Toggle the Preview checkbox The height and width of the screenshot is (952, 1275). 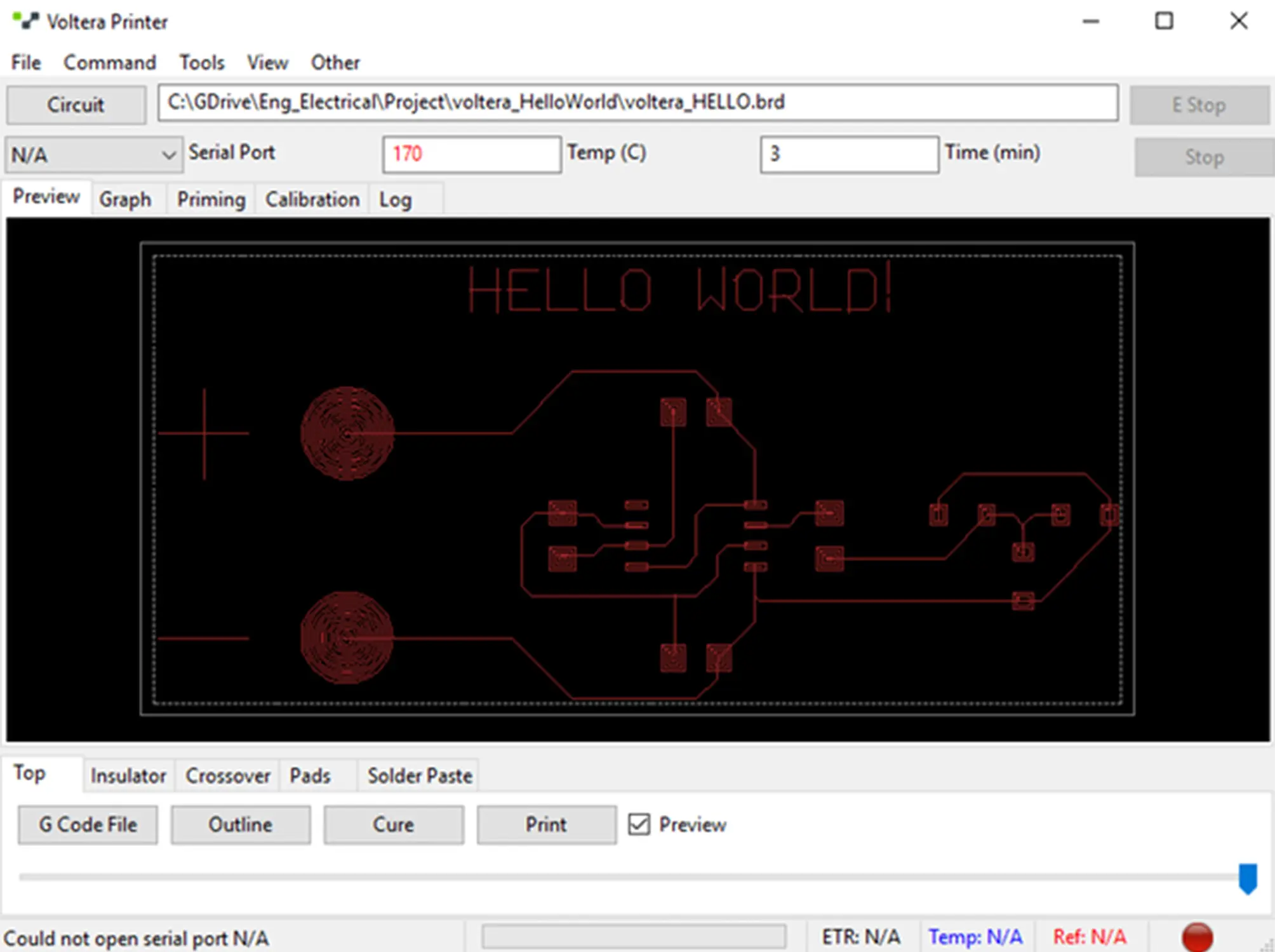639,824
